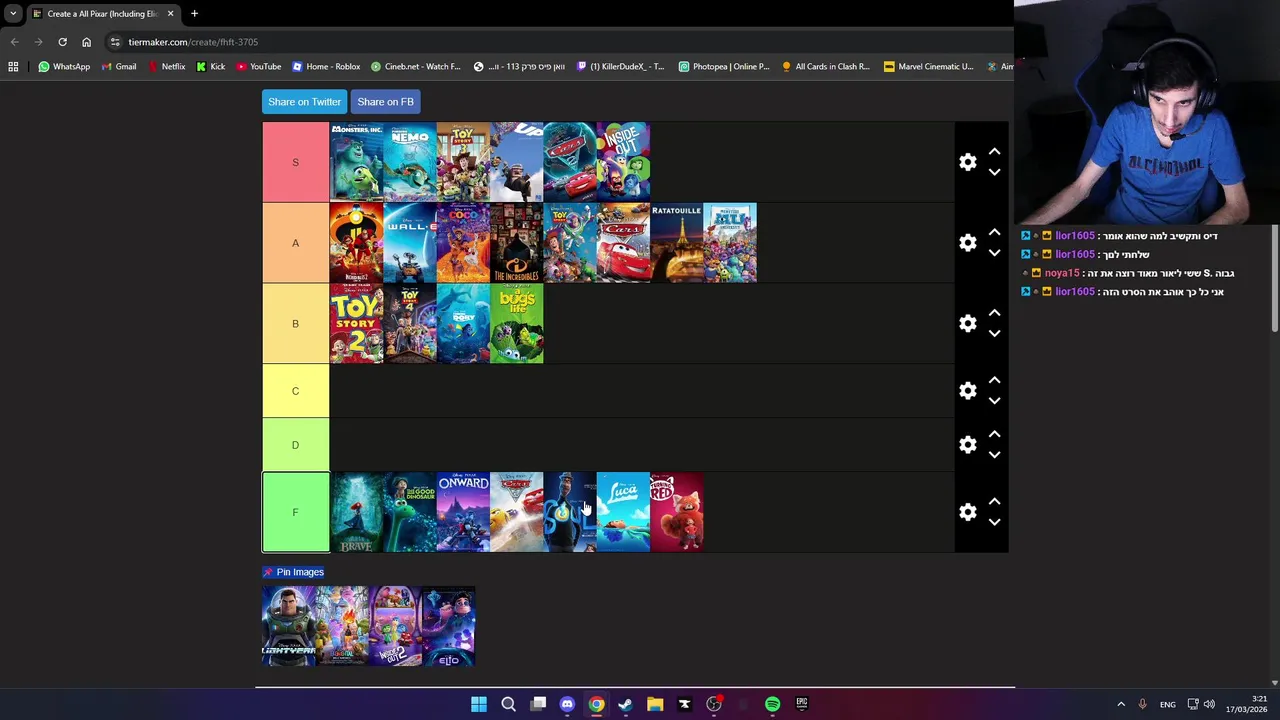Open Epic Games launcher from taskbar
The width and height of the screenshot is (1280, 720).
tap(801, 704)
